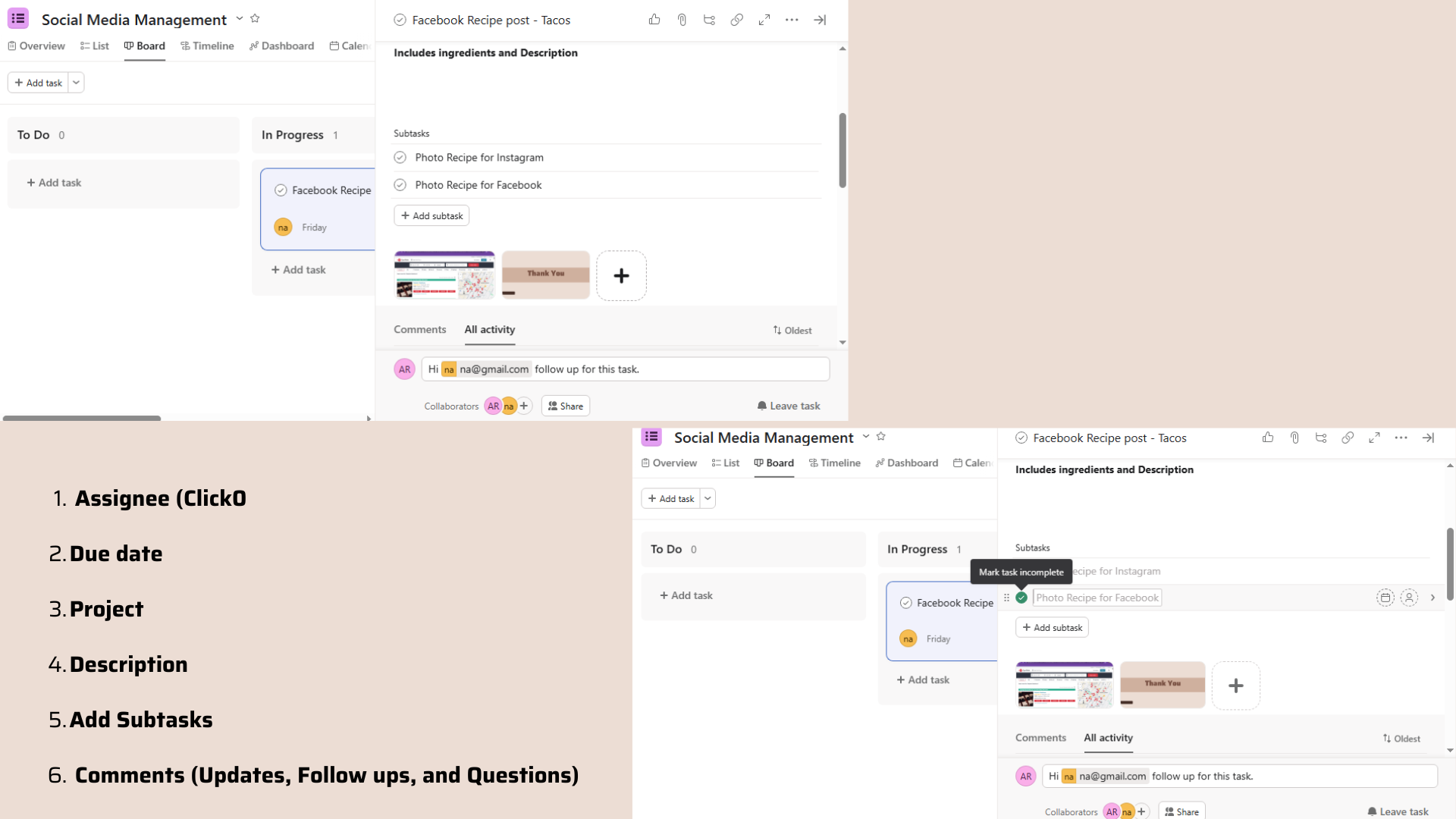1456x819 pixels.
Task: Expand subtask details chevron in bottom pane
Action: (x=1432, y=598)
